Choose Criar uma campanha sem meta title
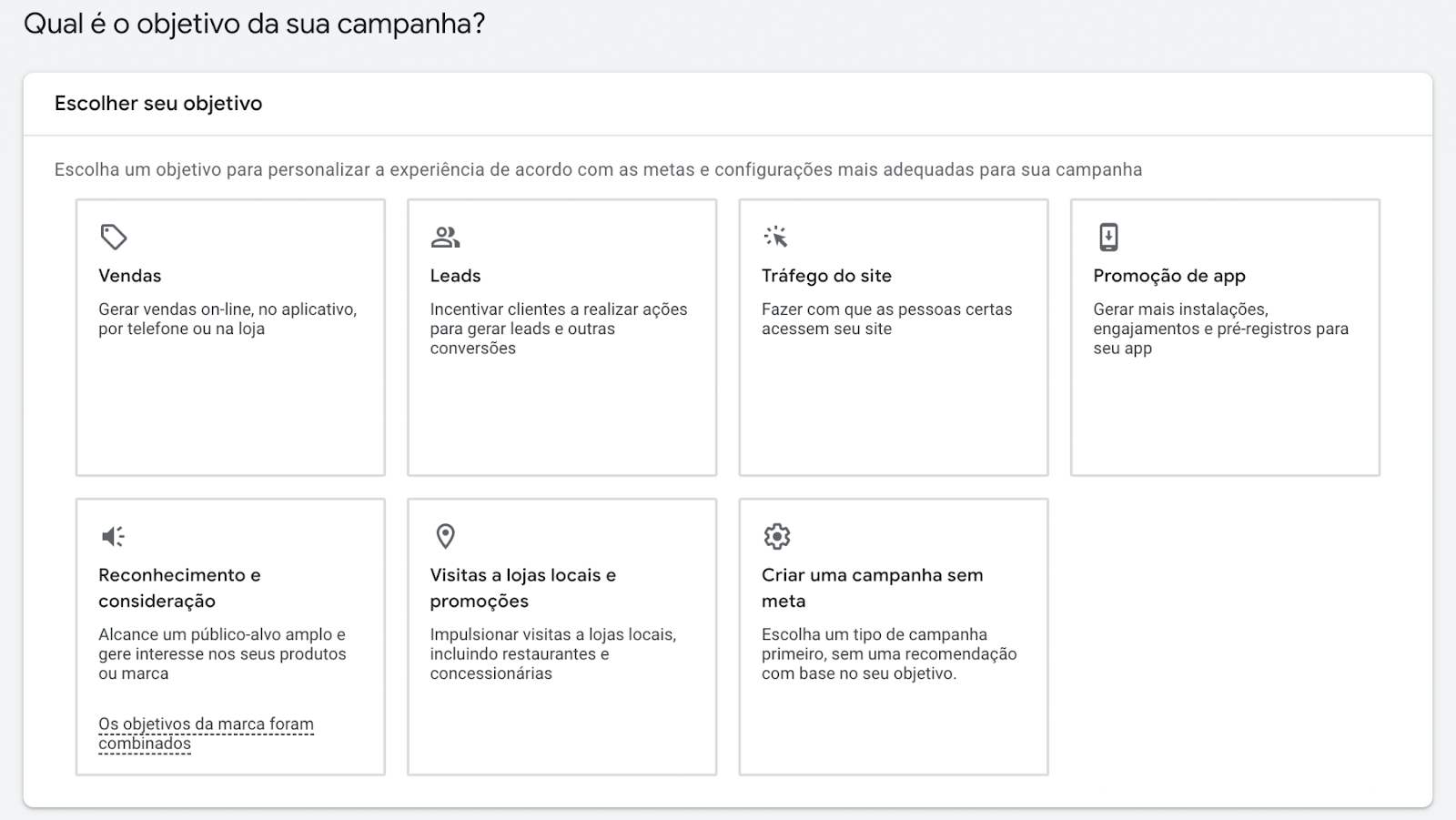Screen dimensions: 1456x820 (873, 588)
